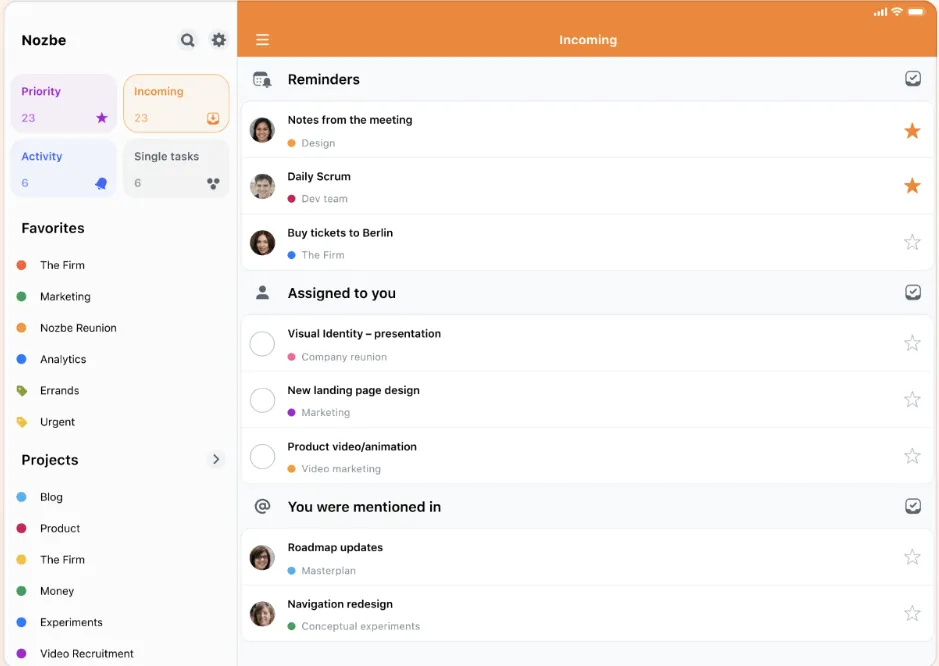Open the Video marketing project label
The image size is (939, 666).
(341, 469)
